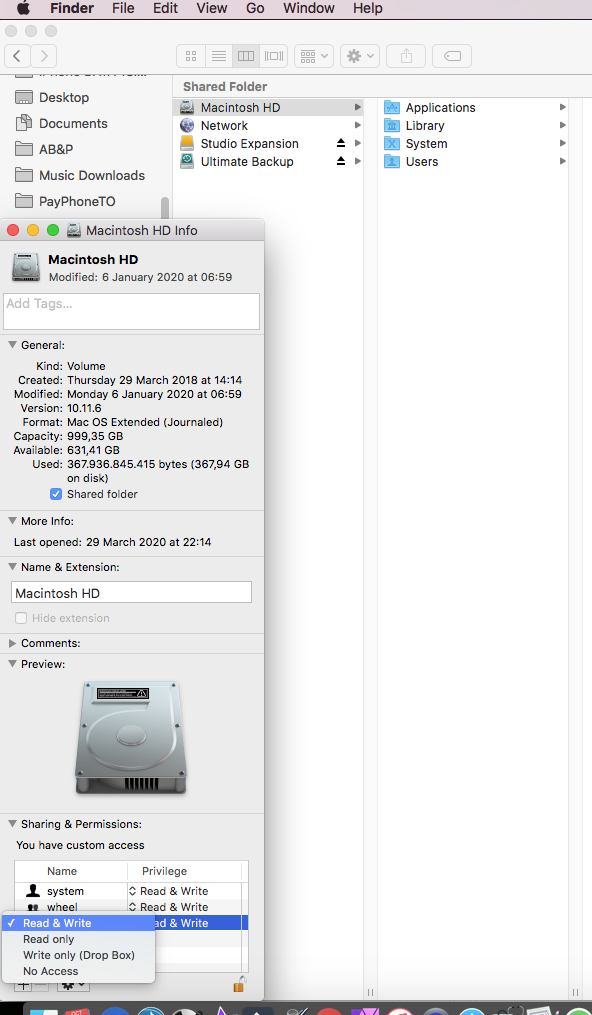Open privilege popup for system user

point(169,891)
